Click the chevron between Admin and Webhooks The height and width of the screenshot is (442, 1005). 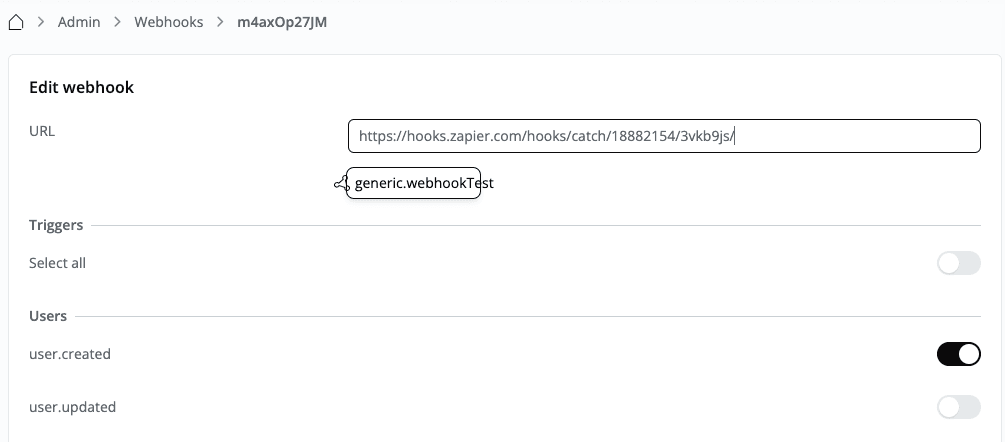click(x=118, y=22)
